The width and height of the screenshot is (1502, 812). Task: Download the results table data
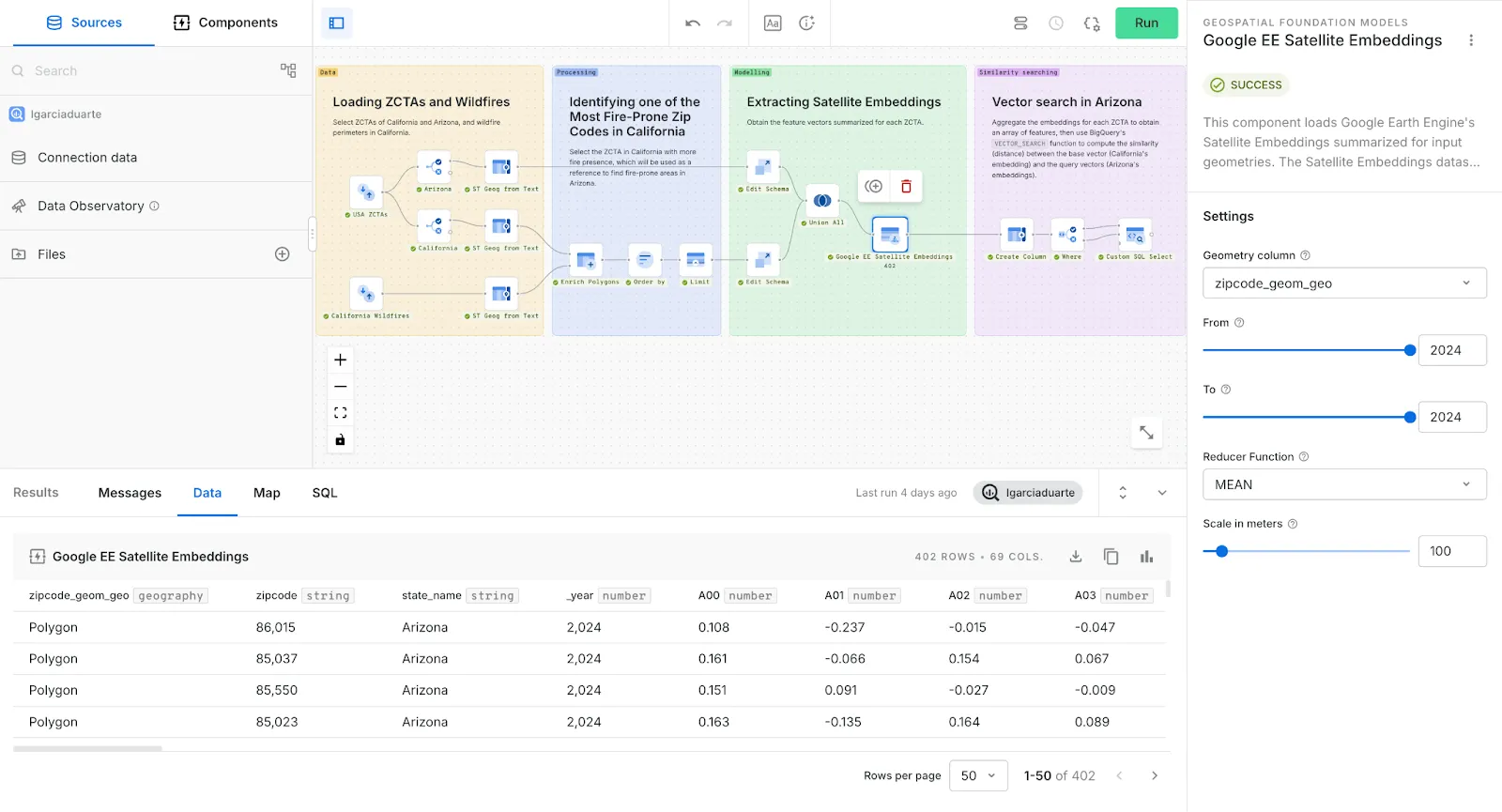click(1076, 557)
